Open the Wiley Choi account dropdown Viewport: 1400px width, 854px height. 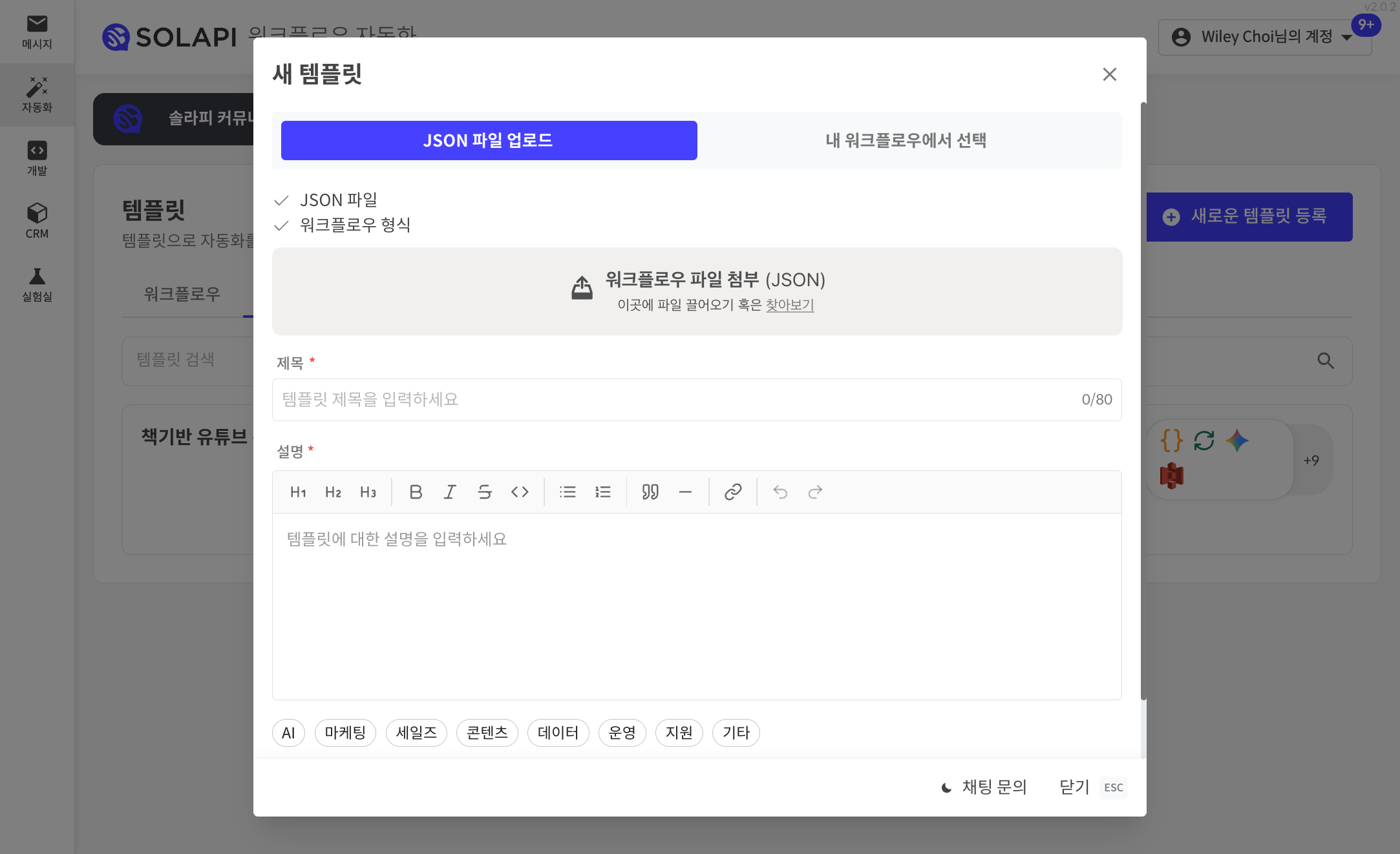pos(1264,37)
